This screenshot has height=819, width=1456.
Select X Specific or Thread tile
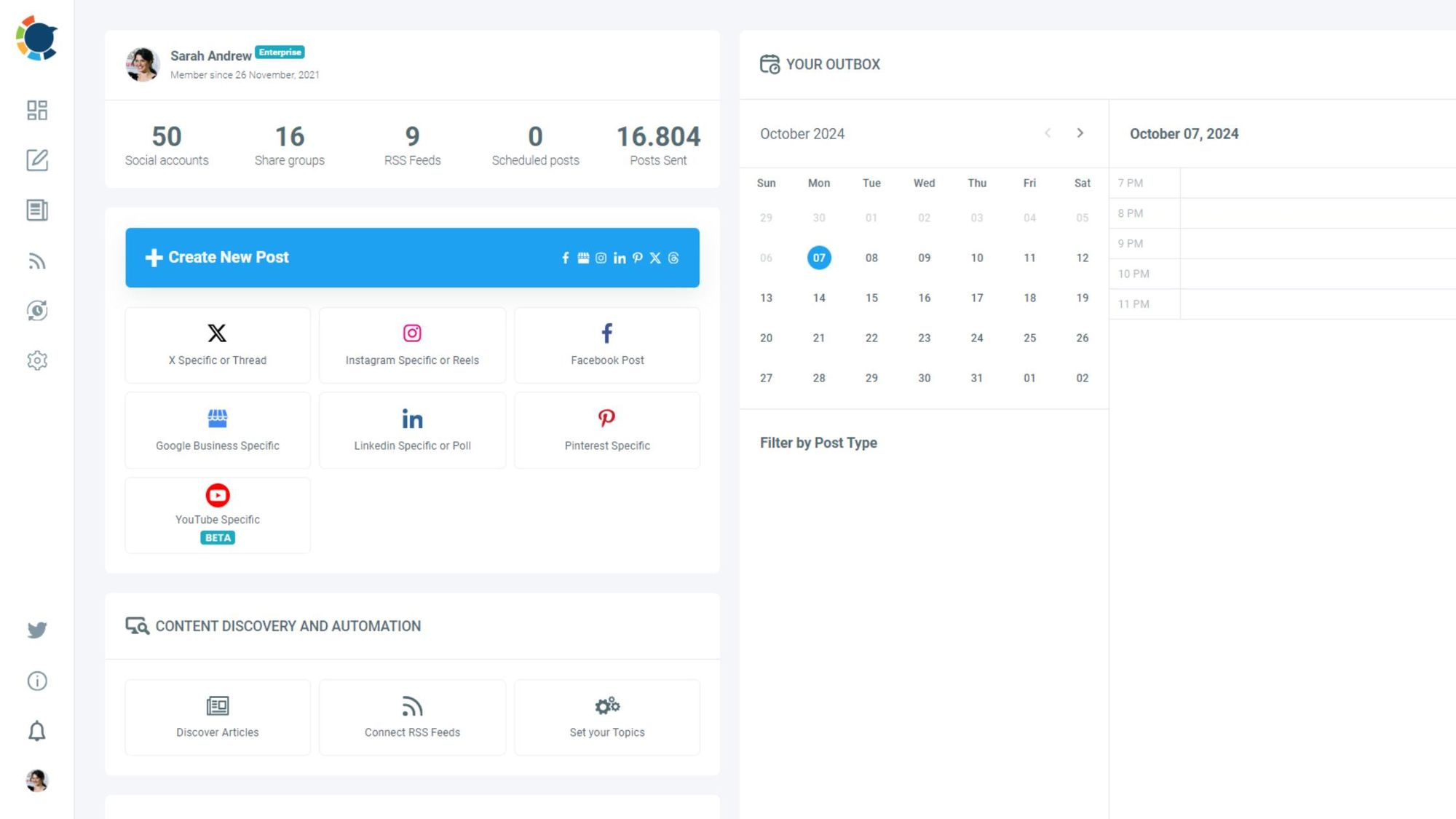tap(218, 345)
